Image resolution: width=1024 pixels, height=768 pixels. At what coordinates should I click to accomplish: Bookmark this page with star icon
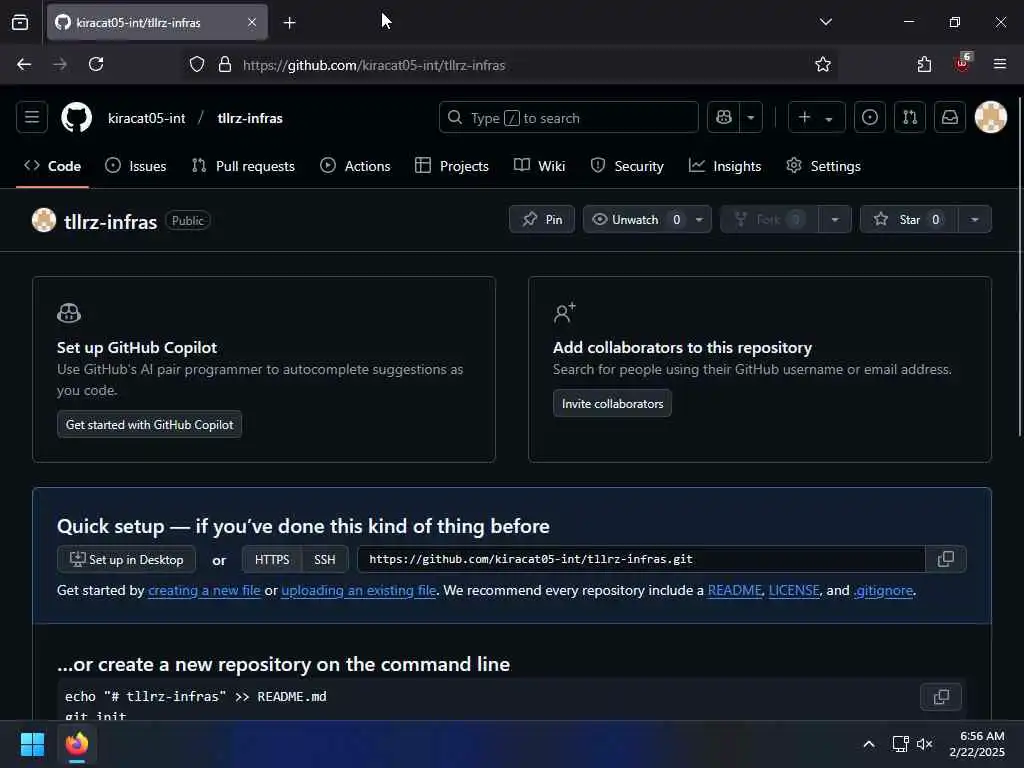823,65
